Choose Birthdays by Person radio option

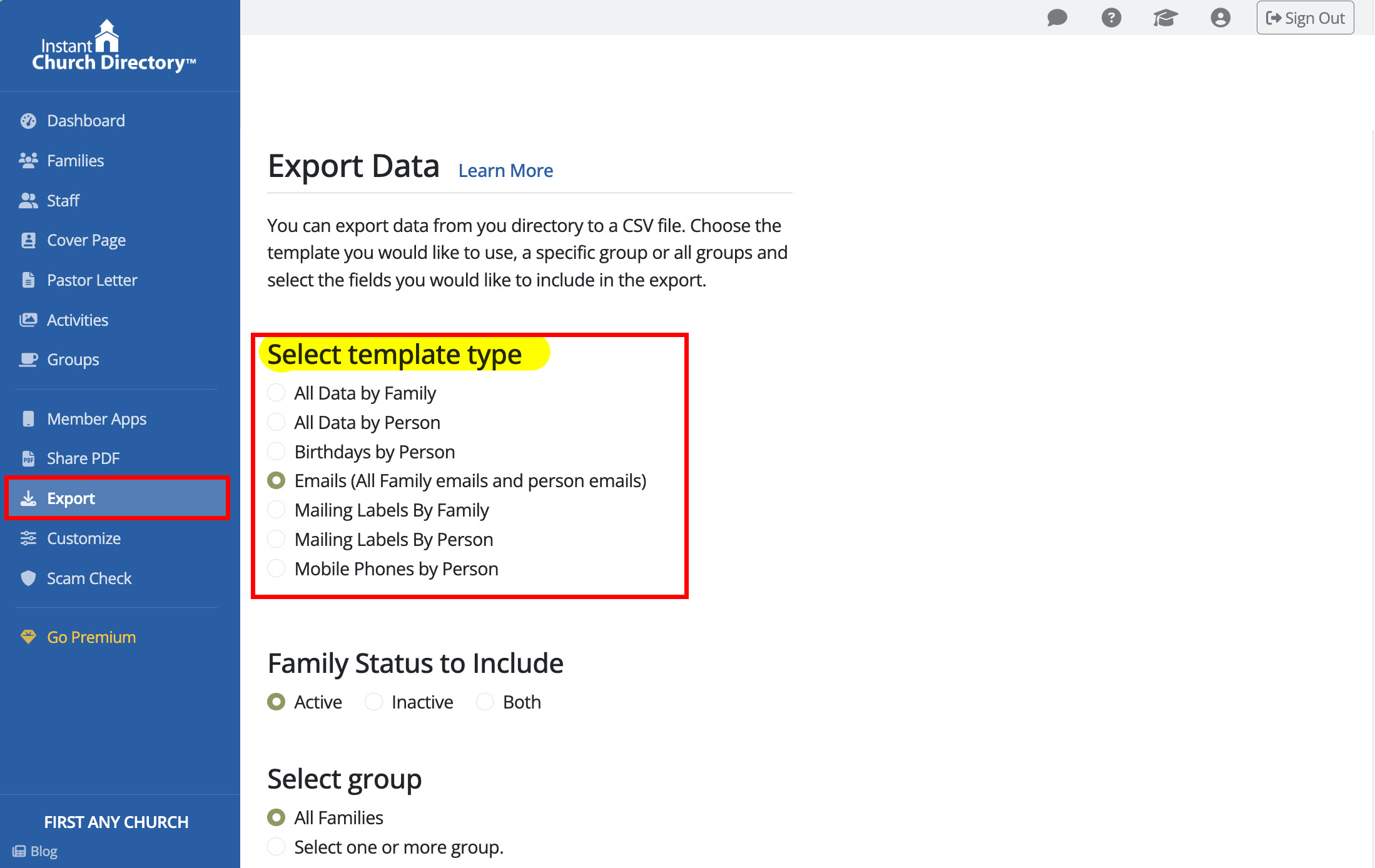tap(276, 452)
